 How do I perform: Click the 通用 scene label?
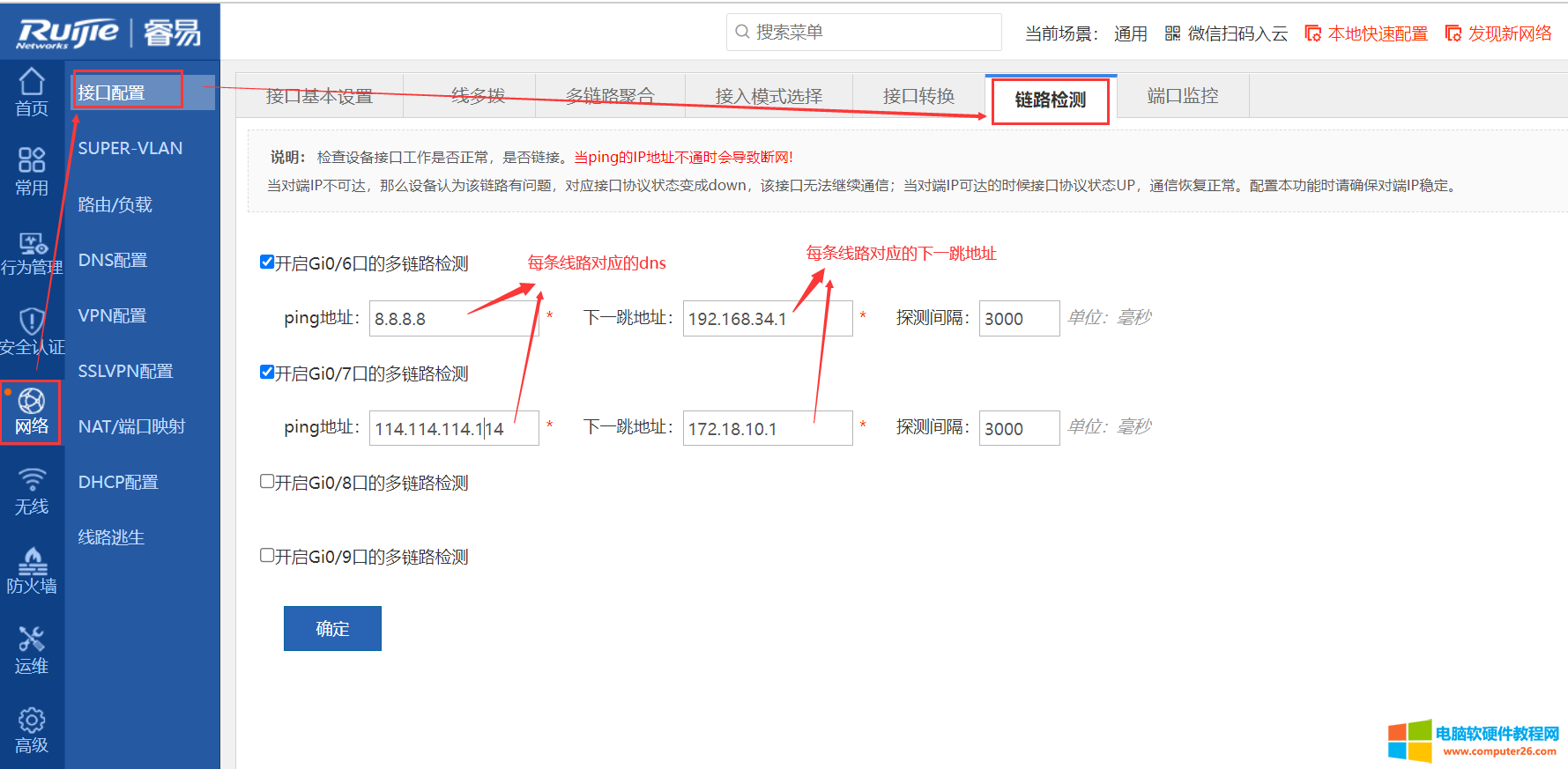(x=1130, y=33)
